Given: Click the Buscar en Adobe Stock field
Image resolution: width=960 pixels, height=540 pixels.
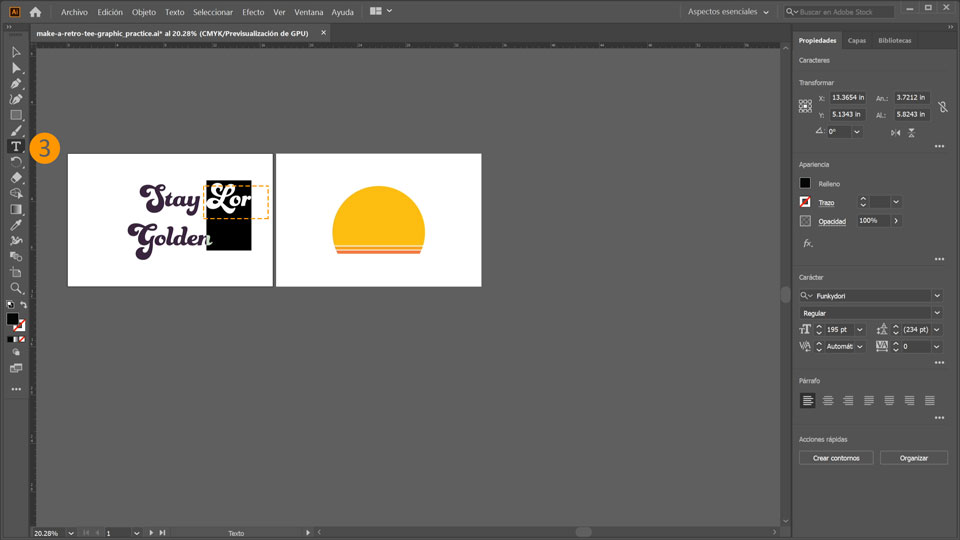Looking at the screenshot, I should click(x=840, y=12).
